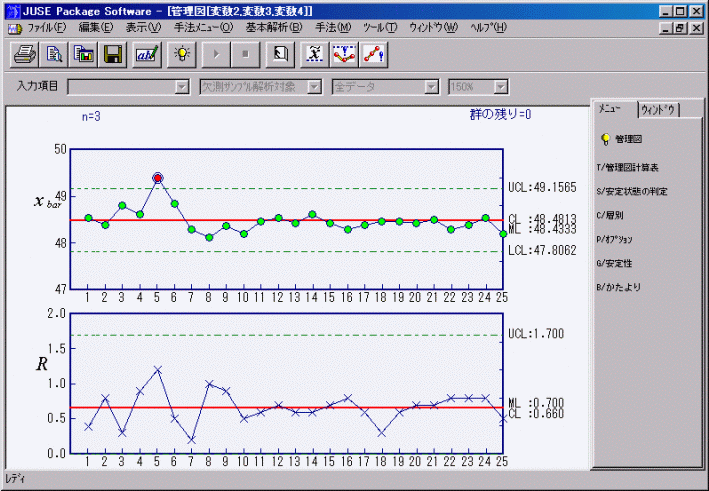Screen dimensions: 709x491
Task: Click the control-limit line chart icon
Action: (344, 54)
